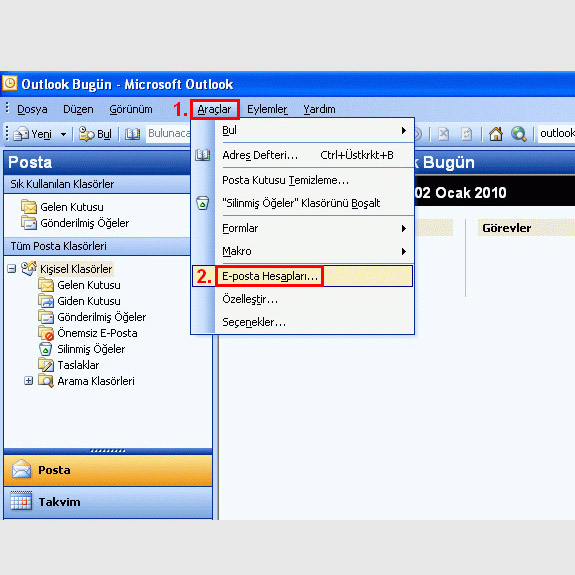
Task: Click the Posta navigation button
Action: pos(108,470)
